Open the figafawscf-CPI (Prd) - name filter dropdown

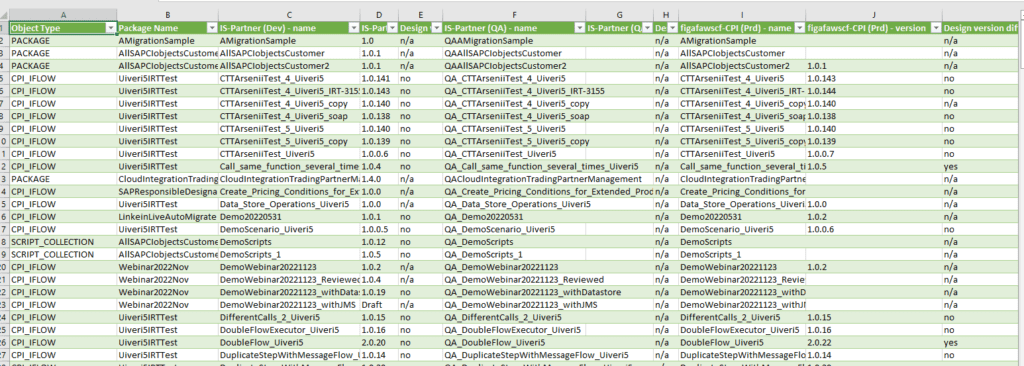(x=799, y=28)
